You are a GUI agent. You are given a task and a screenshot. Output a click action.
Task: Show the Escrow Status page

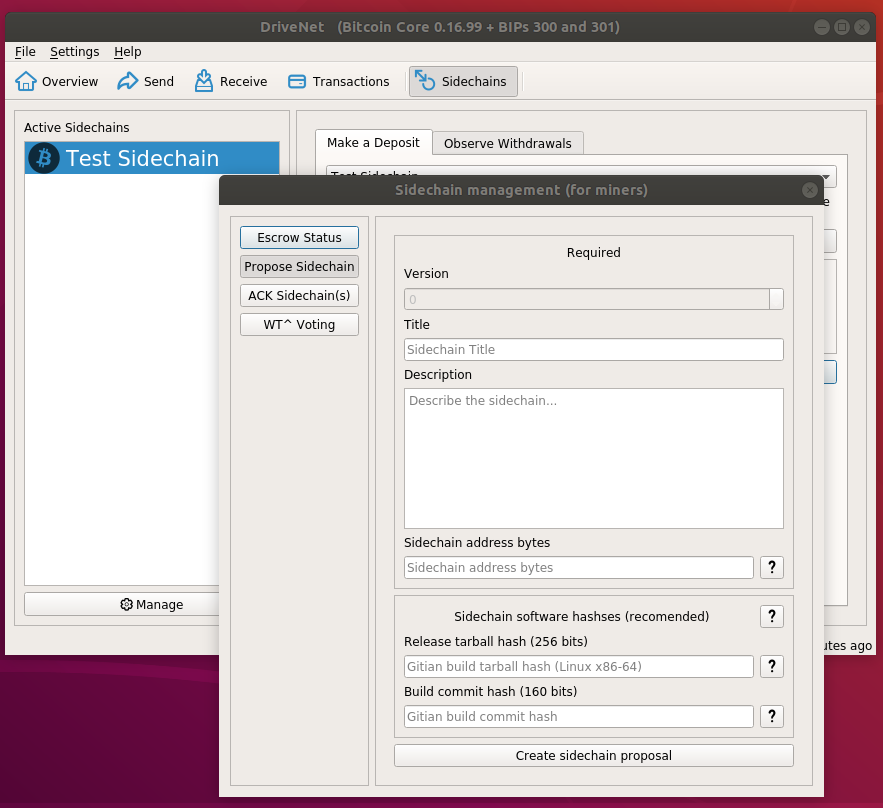299,238
